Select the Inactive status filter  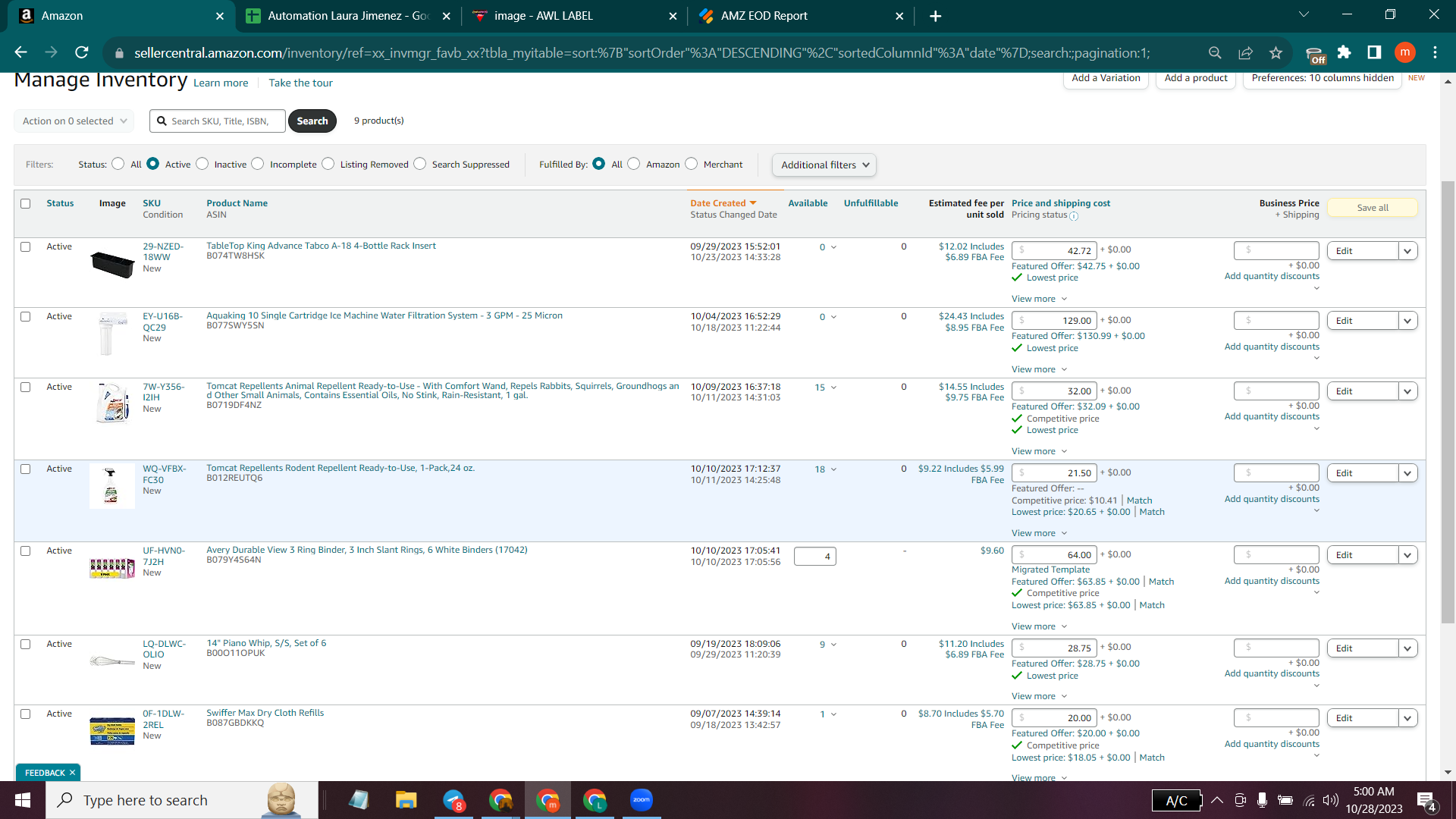coord(202,164)
